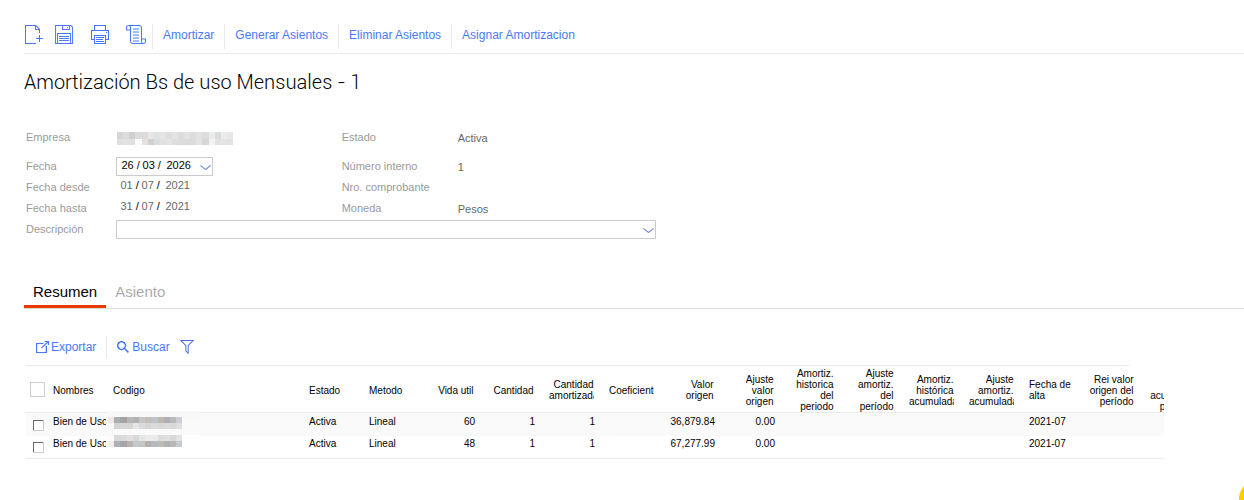Image resolution: width=1244 pixels, height=500 pixels.
Task: Click the Amortizar button
Action: [188, 35]
